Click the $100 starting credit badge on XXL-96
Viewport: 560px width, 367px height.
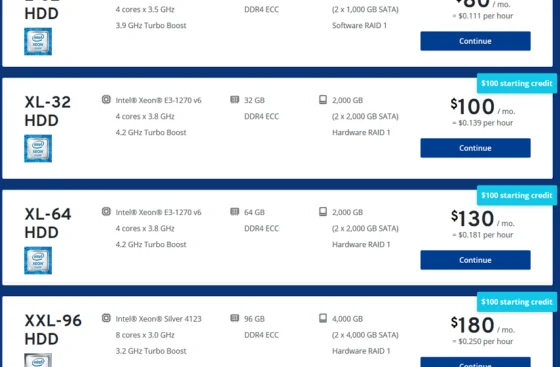point(517,302)
